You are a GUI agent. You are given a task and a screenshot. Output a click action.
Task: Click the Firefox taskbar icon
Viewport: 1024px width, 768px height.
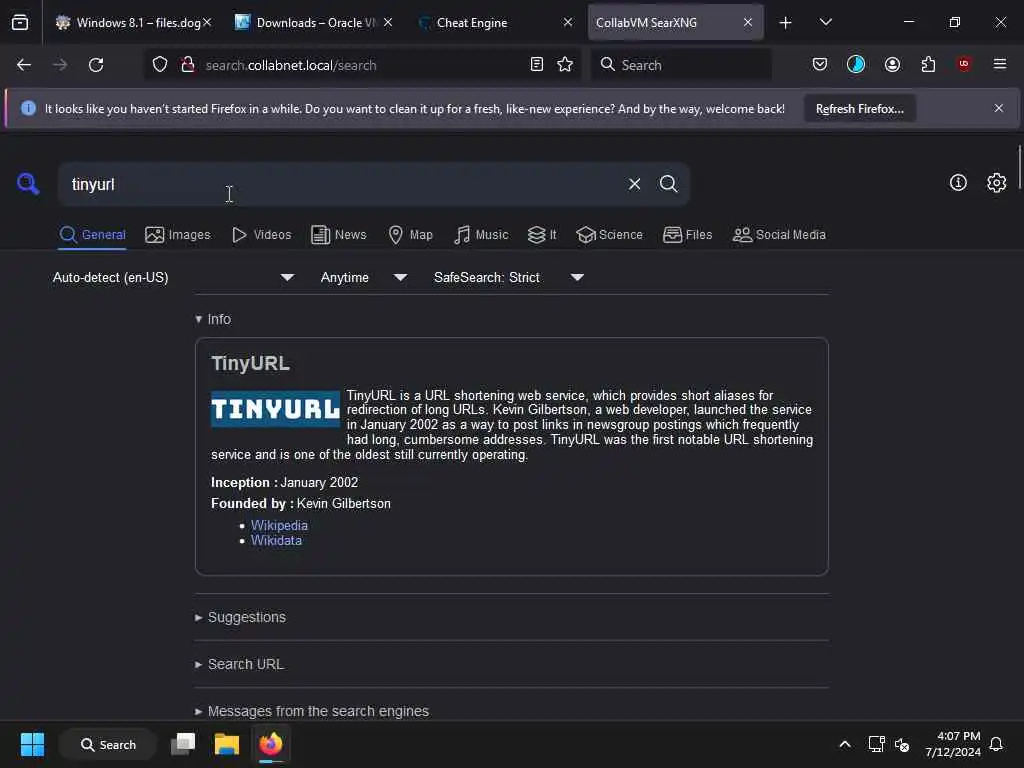(x=271, y=744)
